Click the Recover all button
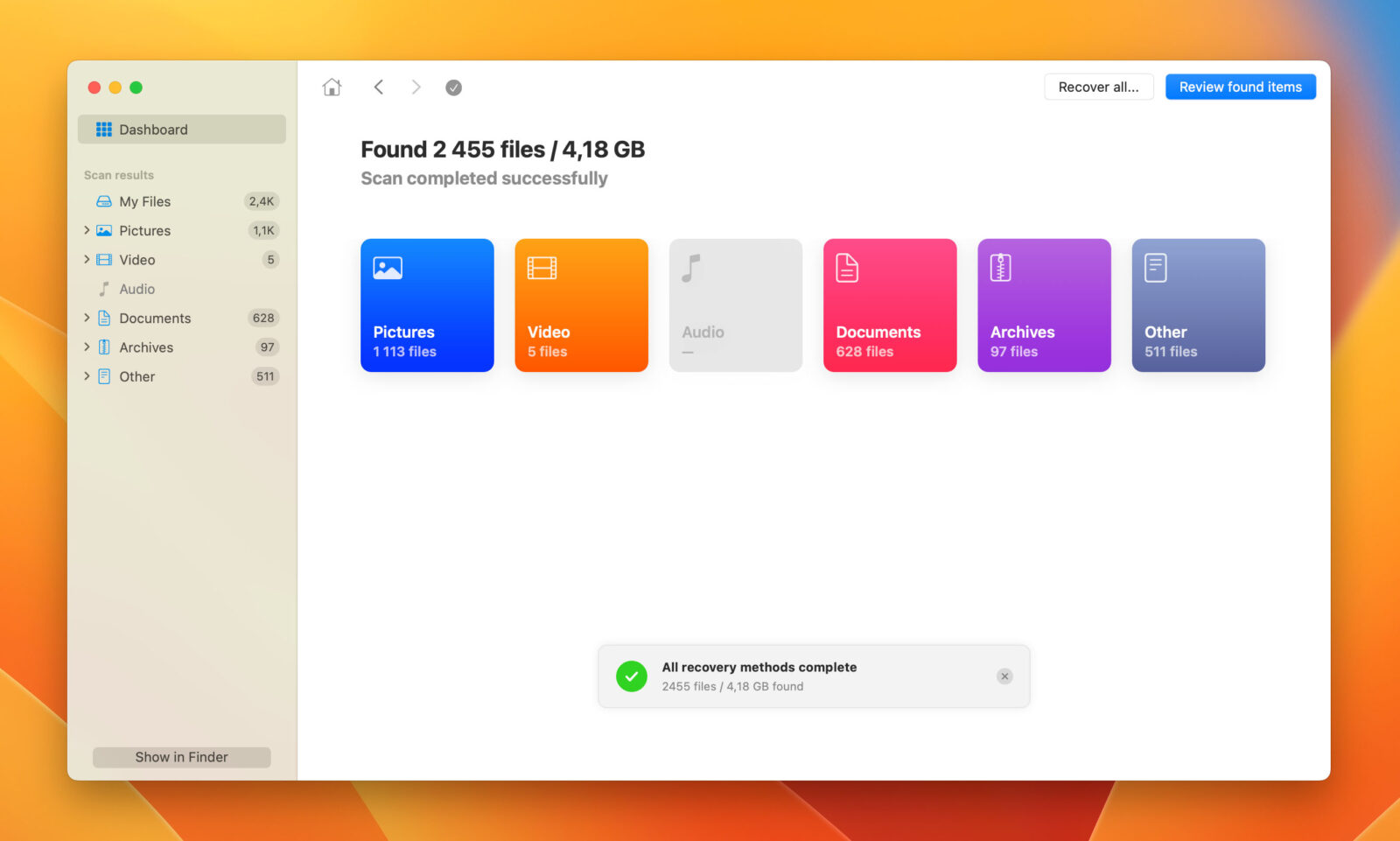 pos(1098,87)
